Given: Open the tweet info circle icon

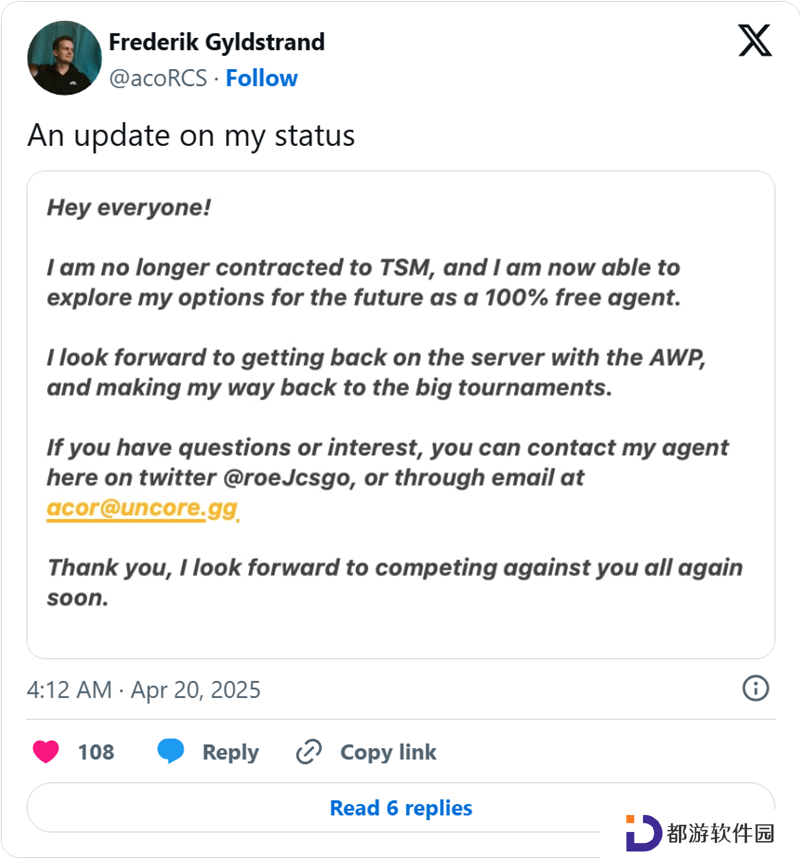Looking at the screenshot, I should pos(756,688).
